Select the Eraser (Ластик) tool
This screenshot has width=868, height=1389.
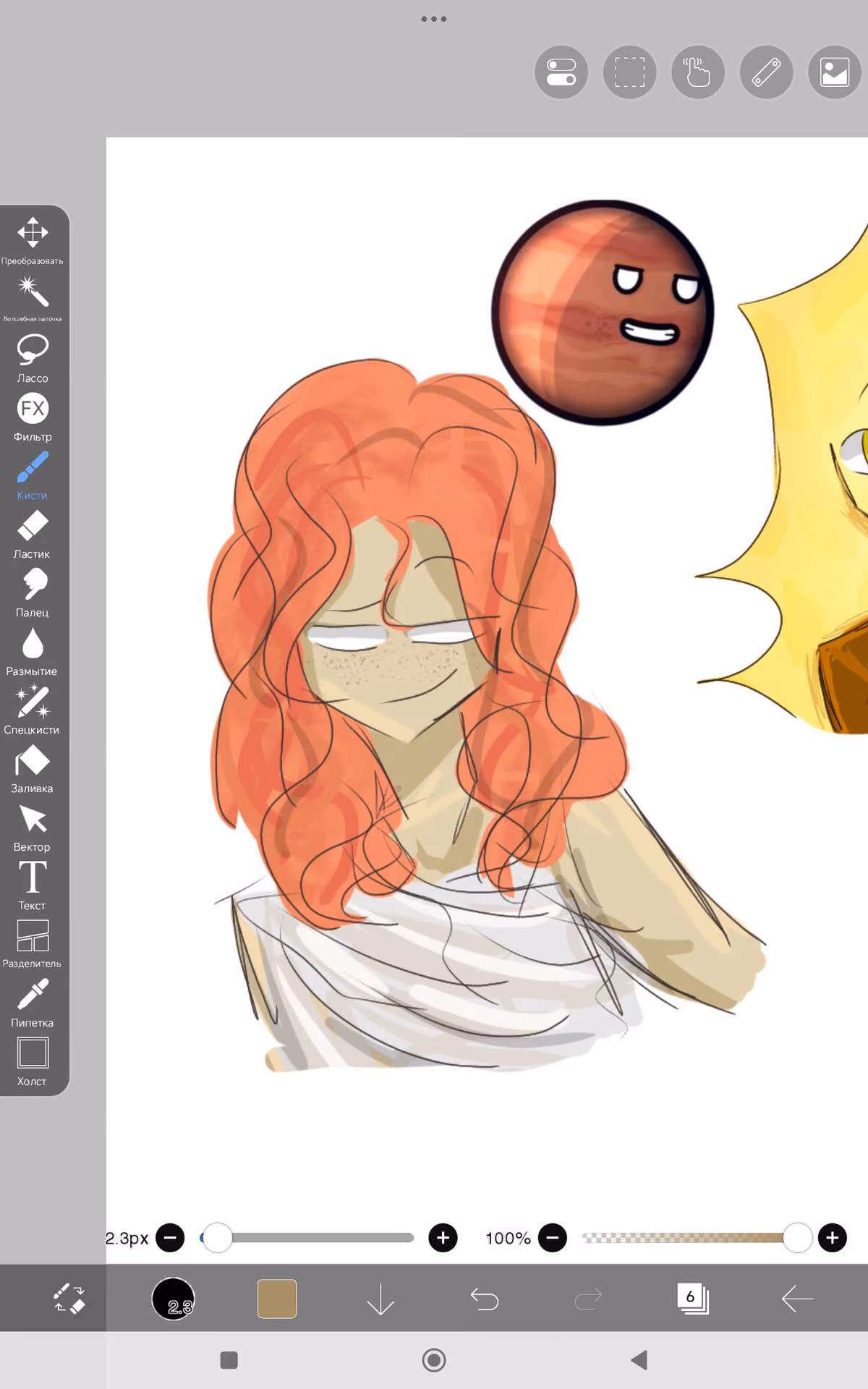tap(33, 535)
